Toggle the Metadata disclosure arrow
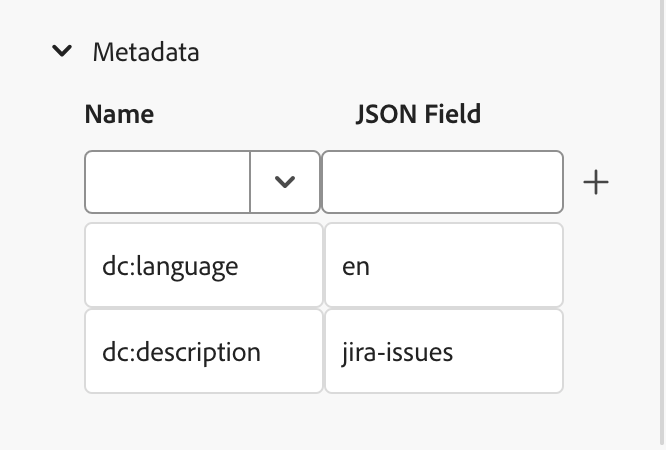The width and height of the screenshot is (666, 450). (62, 52)
